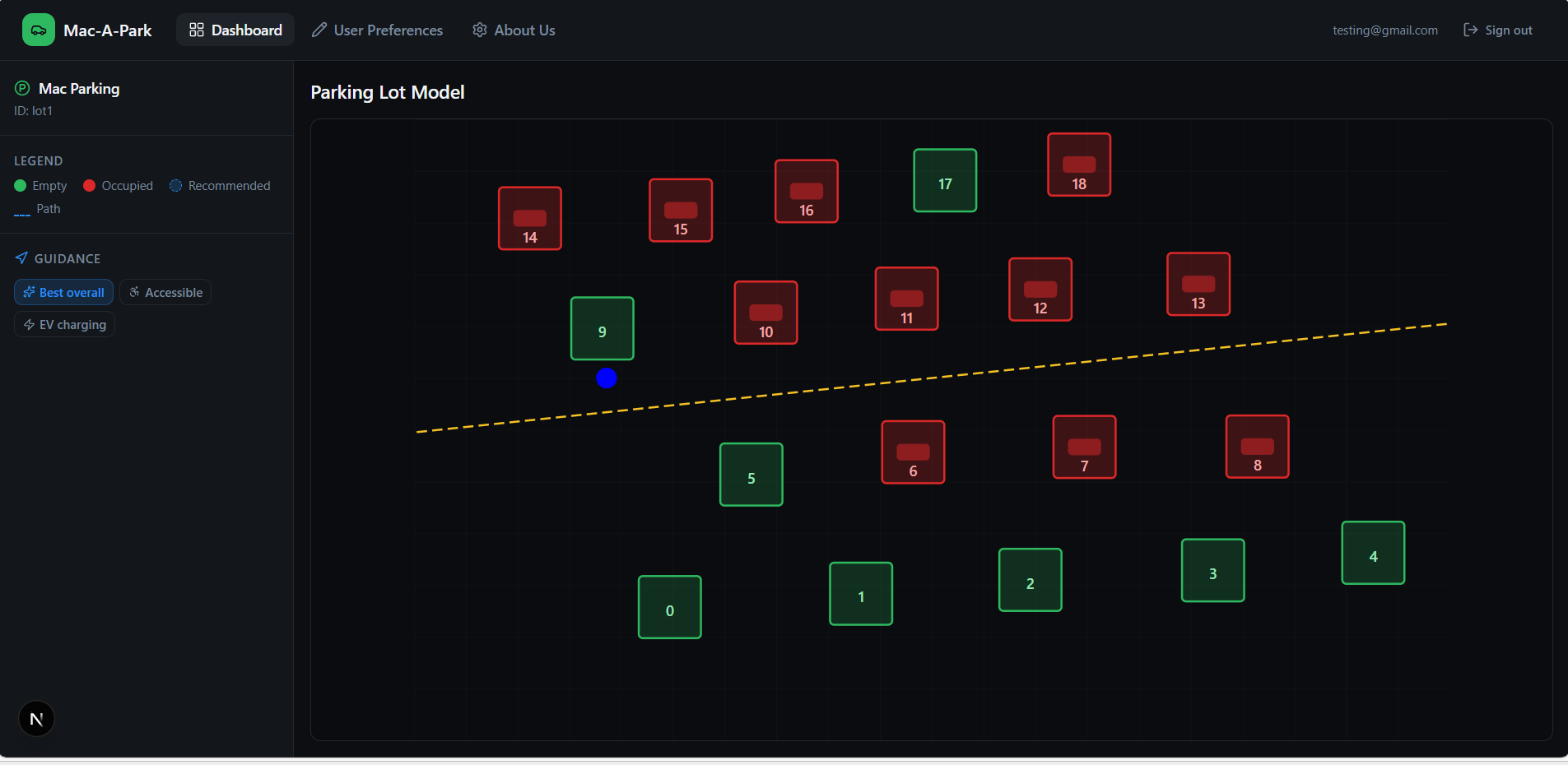The width and height of the screenshot is (1568, 765).
Task: Select empty parking spot 0
Action: pyautogui.click(x=670, y=607)
